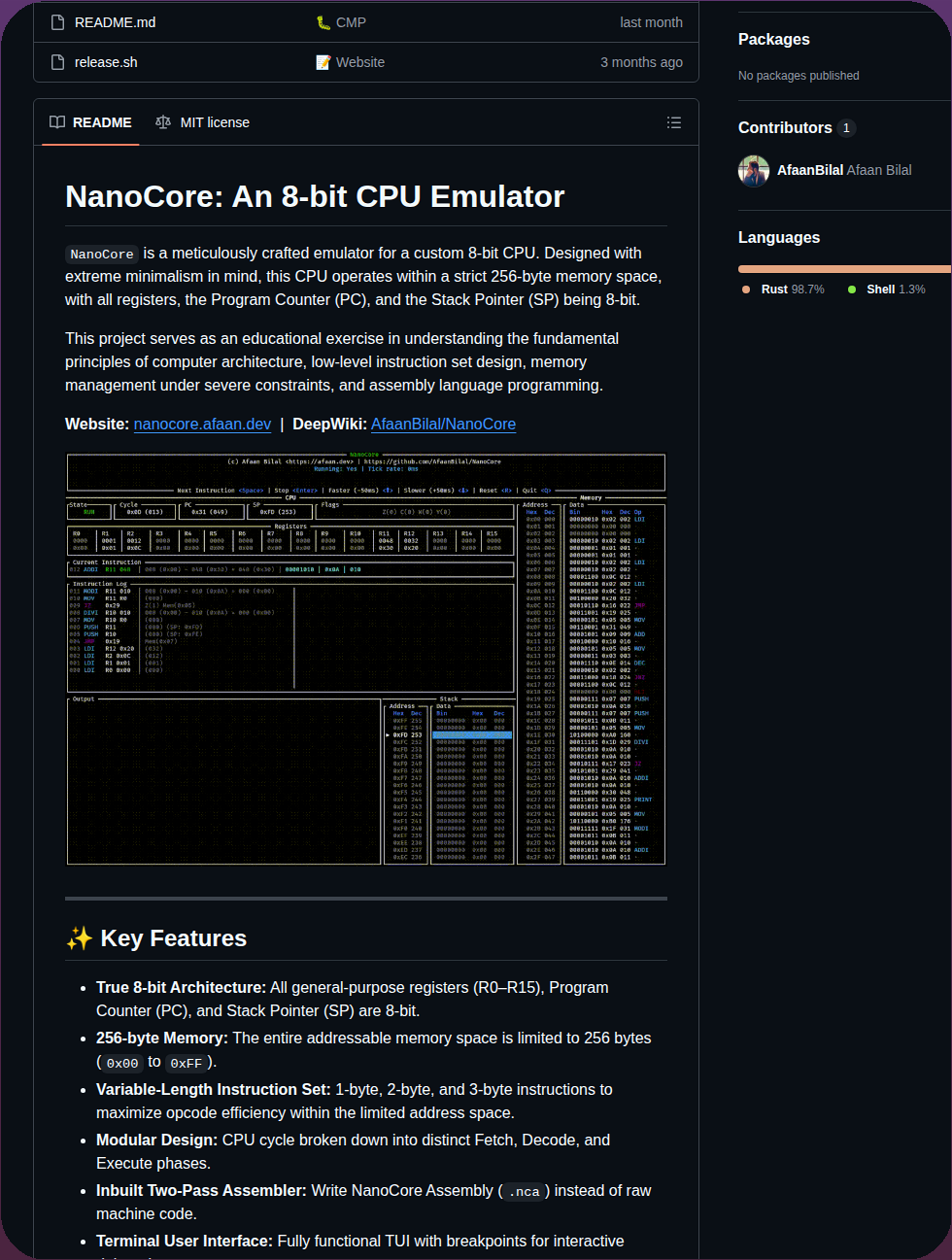Click the .nca code snippet
The width and height of the screenshot is (952, 1260).
[524, 1192]
